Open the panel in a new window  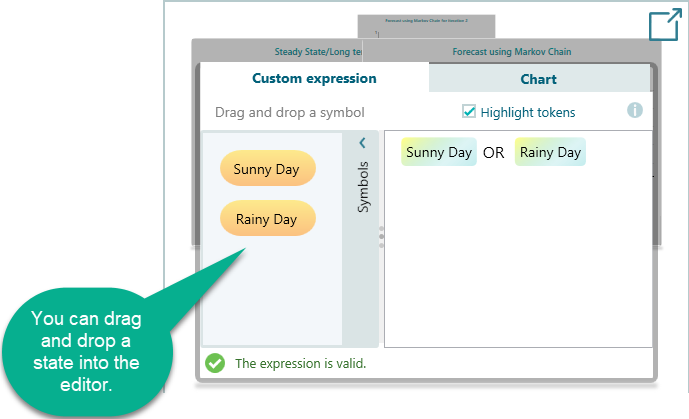(x=664, y=25)
